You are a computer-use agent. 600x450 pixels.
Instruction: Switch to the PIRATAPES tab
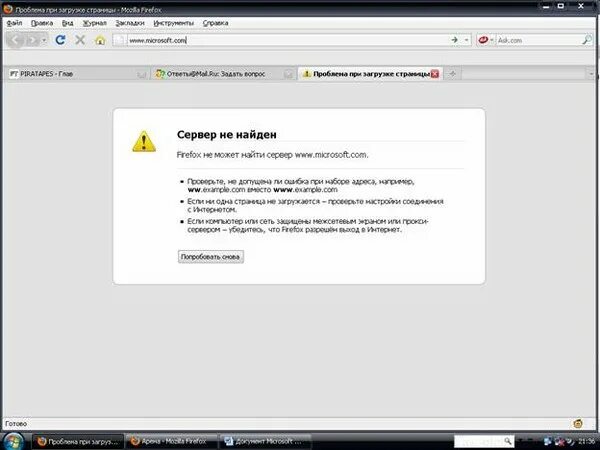click(78, 74)
